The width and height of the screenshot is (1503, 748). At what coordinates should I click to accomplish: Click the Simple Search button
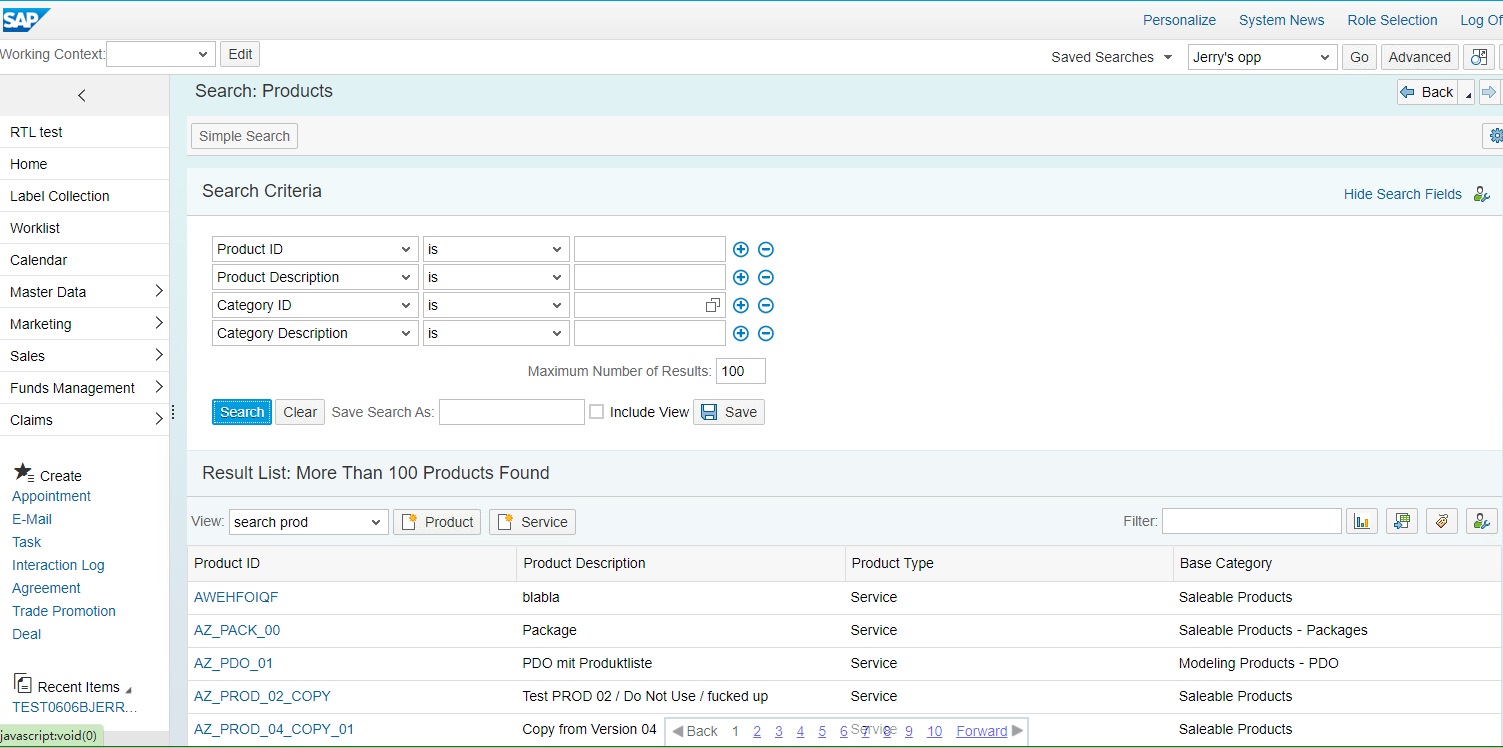[x=244, y=136]
